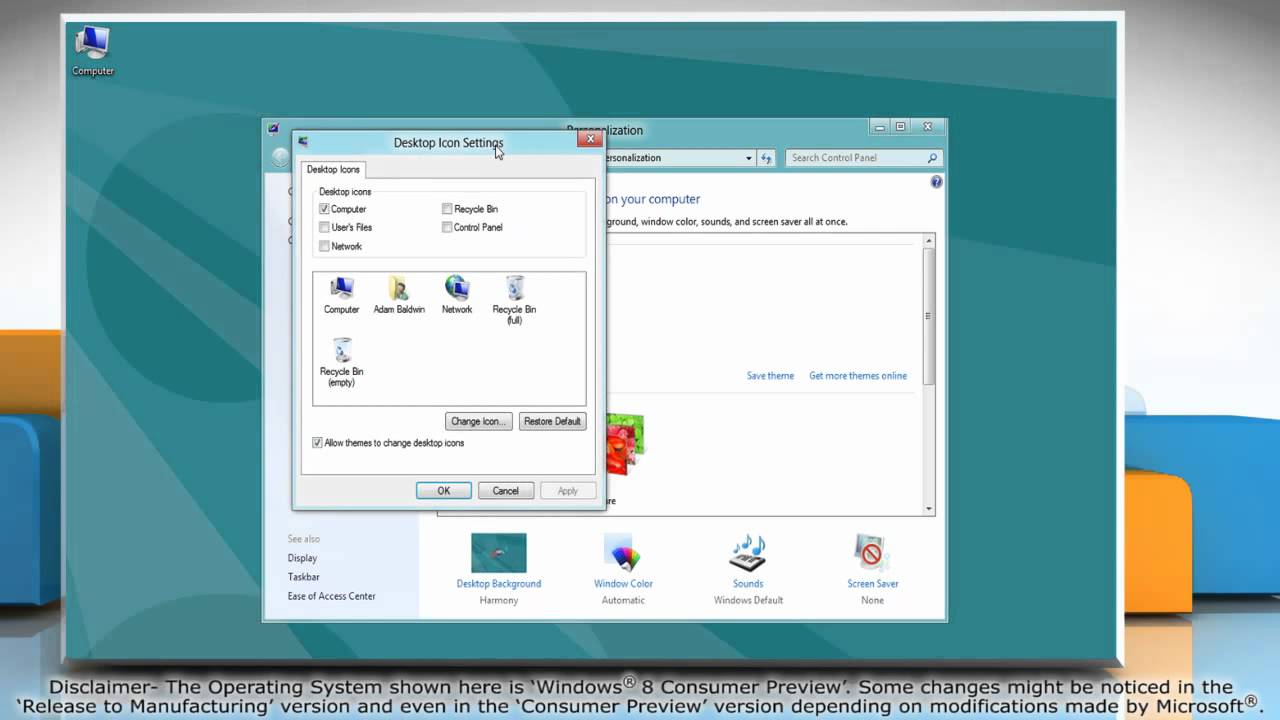Check the Network checkbox
This screenshot has height=720, width=1280.
pos(324,246)
